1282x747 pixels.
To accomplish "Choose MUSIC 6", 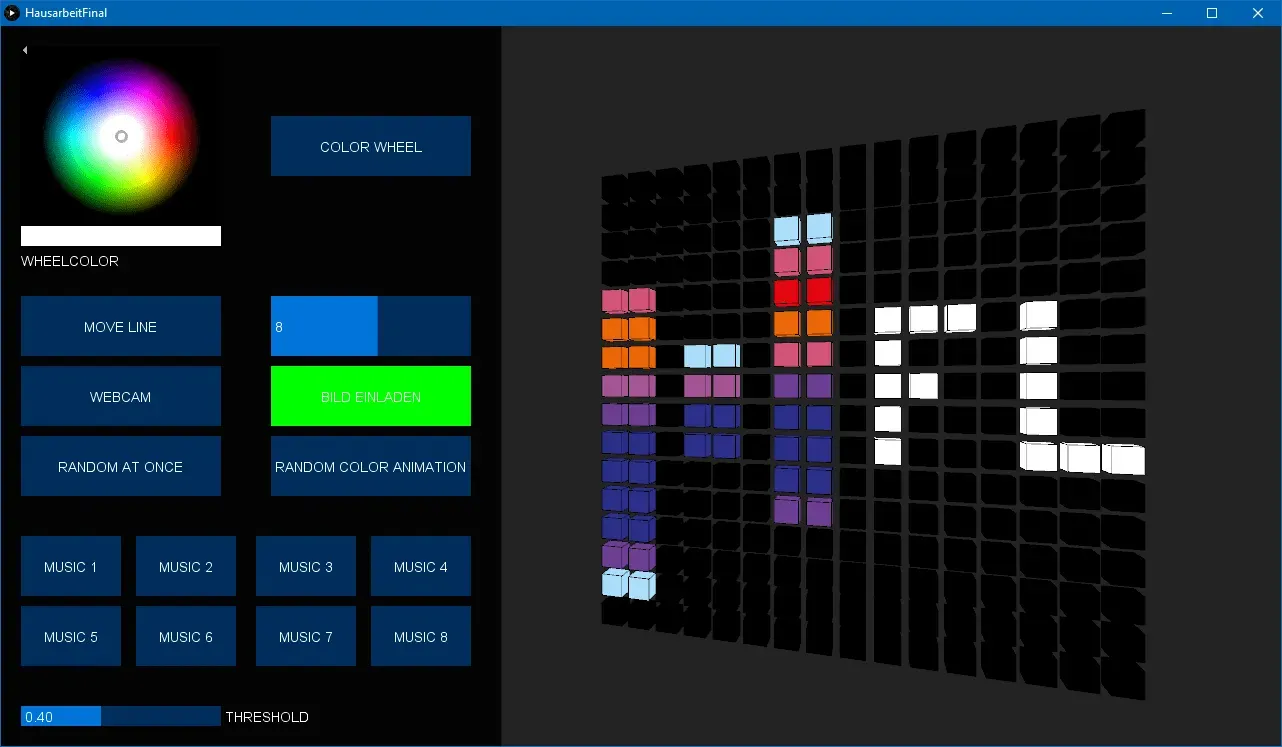I will pyautogui.click(x=186, y=636).
